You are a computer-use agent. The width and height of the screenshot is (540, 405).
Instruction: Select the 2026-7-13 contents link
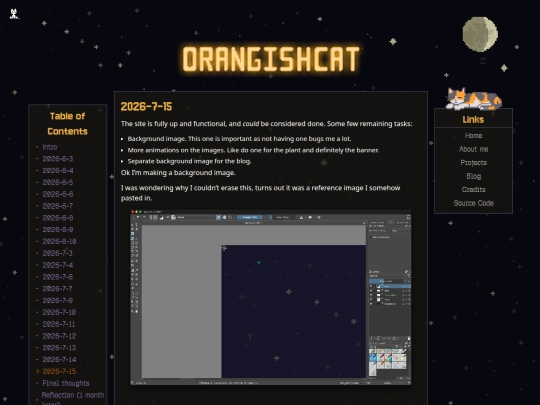[59, 347]
